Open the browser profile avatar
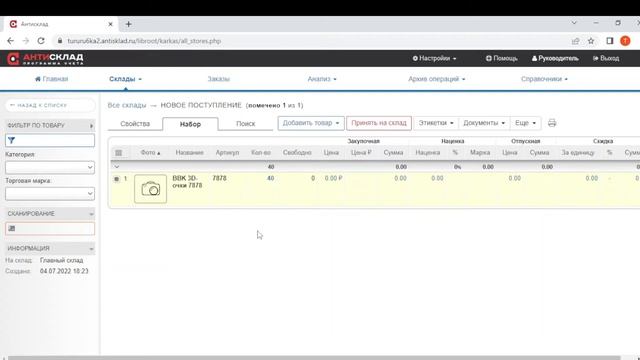The height and width of the screenshot is (360, 640). point(625,41)
